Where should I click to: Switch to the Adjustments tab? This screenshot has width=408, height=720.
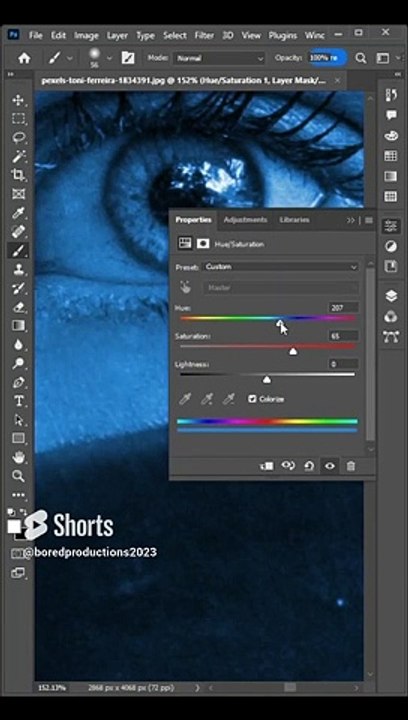click(x=245, y=220)
